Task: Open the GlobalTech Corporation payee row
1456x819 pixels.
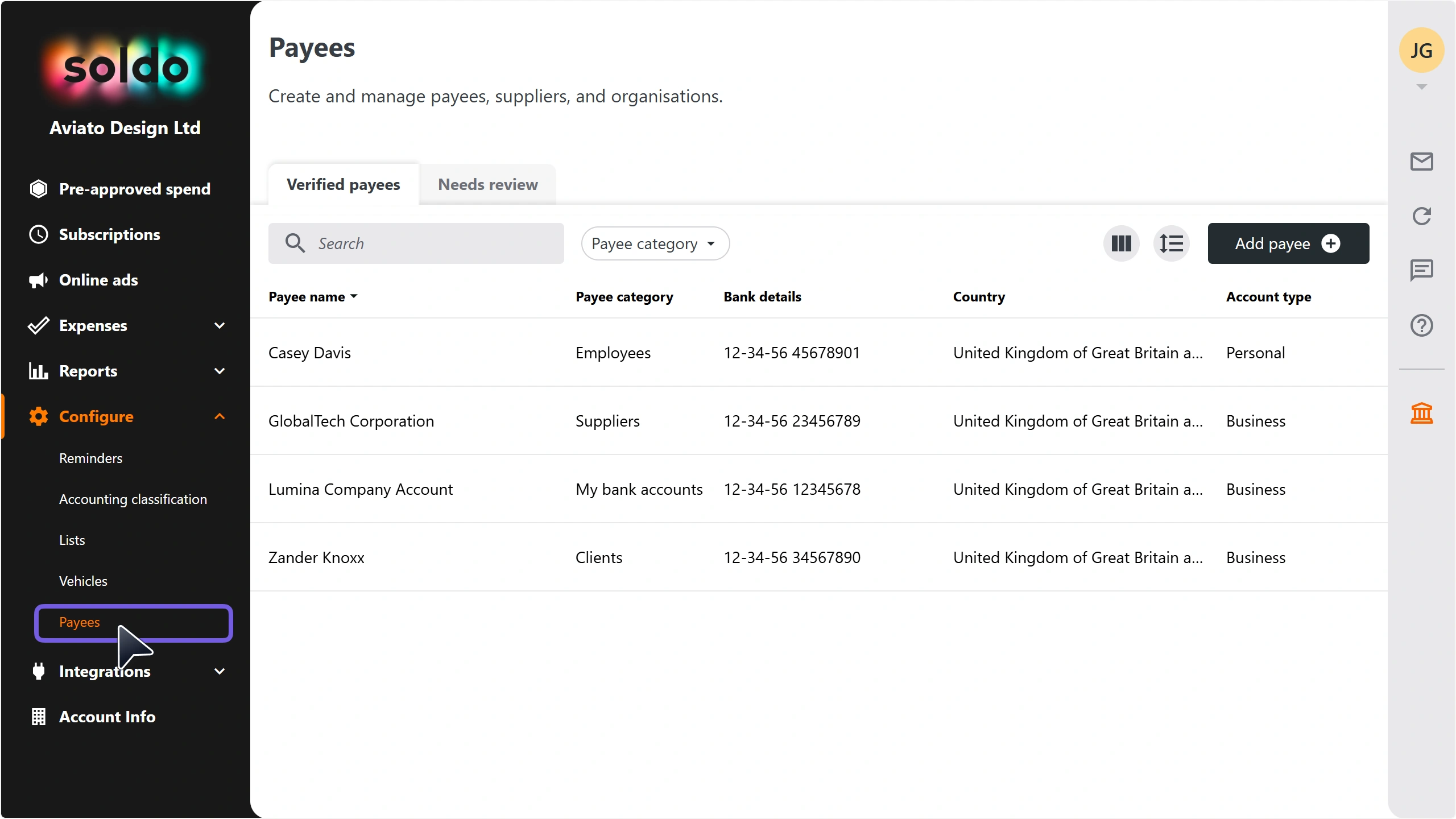Action: click(x=819, y=421)
